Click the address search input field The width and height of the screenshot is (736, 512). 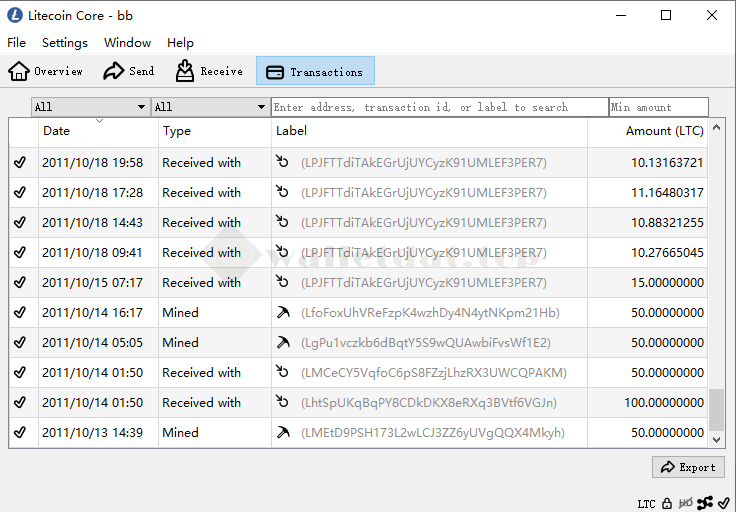[x=439, y=107]
